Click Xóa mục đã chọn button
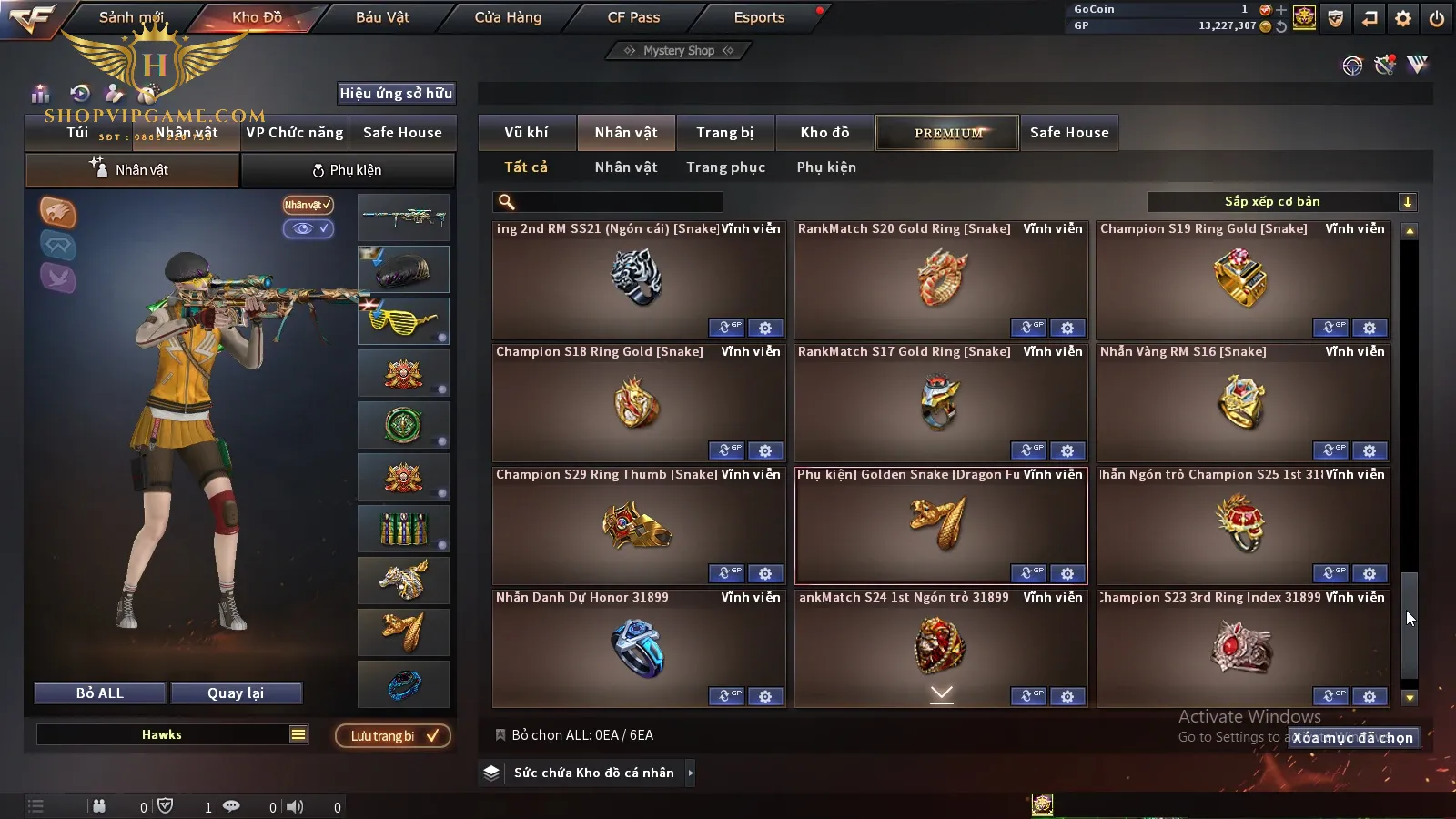The width and height of the screenshot is (1456, 819). click(1353, 737)
